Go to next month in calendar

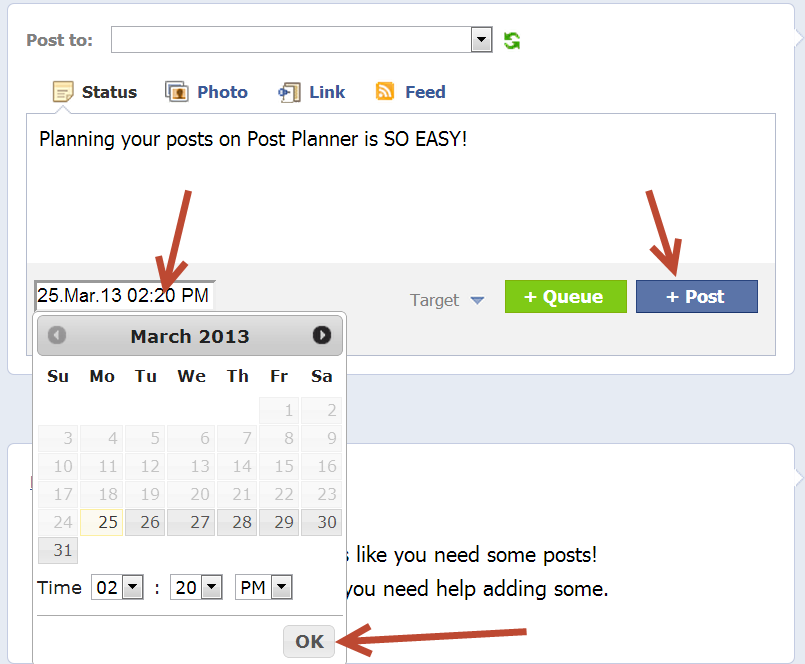point(321,335)
